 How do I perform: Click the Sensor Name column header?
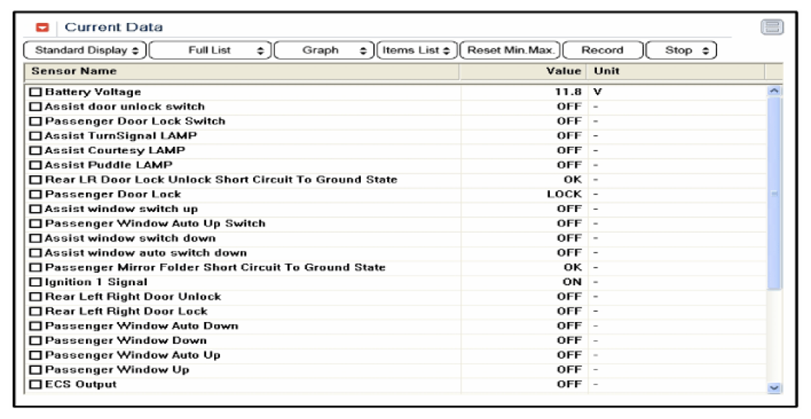(240, 72)
